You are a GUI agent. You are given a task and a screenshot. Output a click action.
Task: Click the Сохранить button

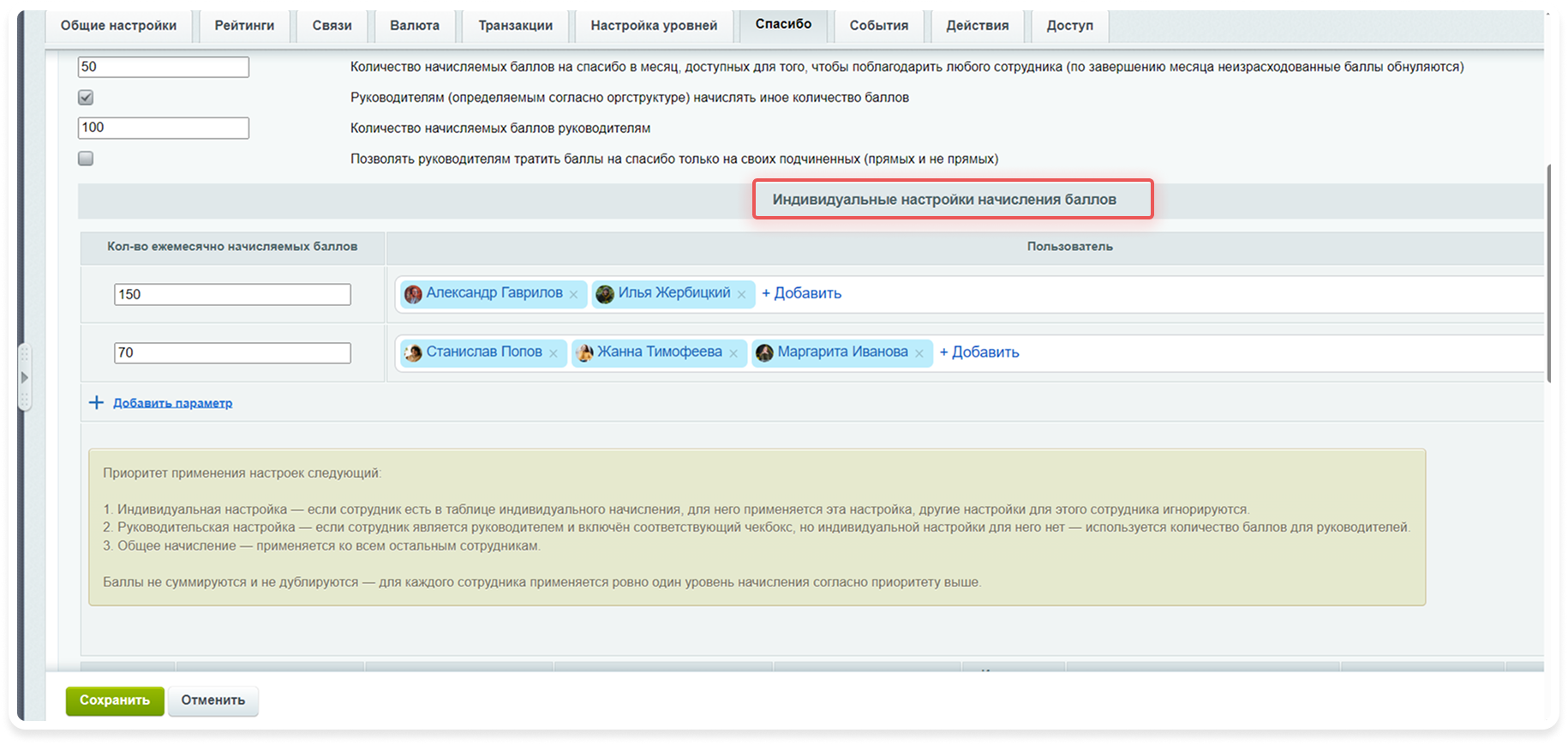(115, 700)
